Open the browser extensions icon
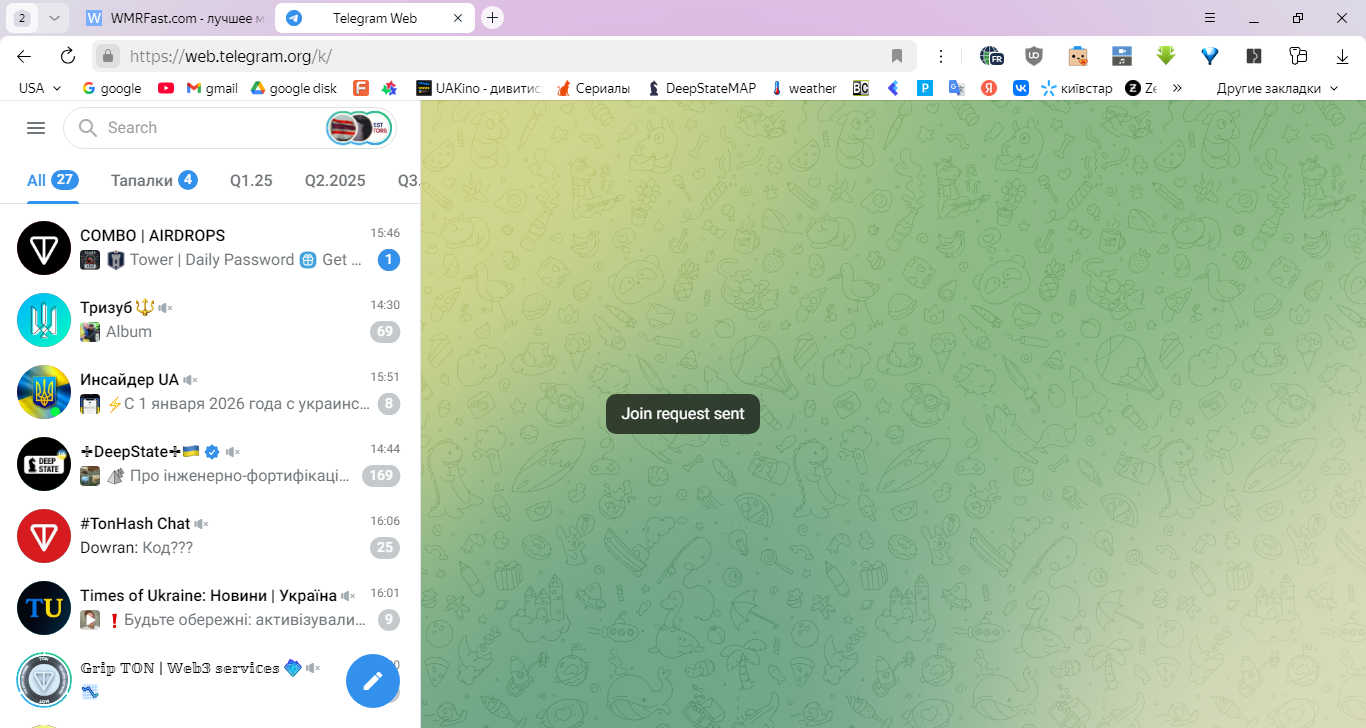This screenshot has width=1366, height=728. coord(1298,56)
